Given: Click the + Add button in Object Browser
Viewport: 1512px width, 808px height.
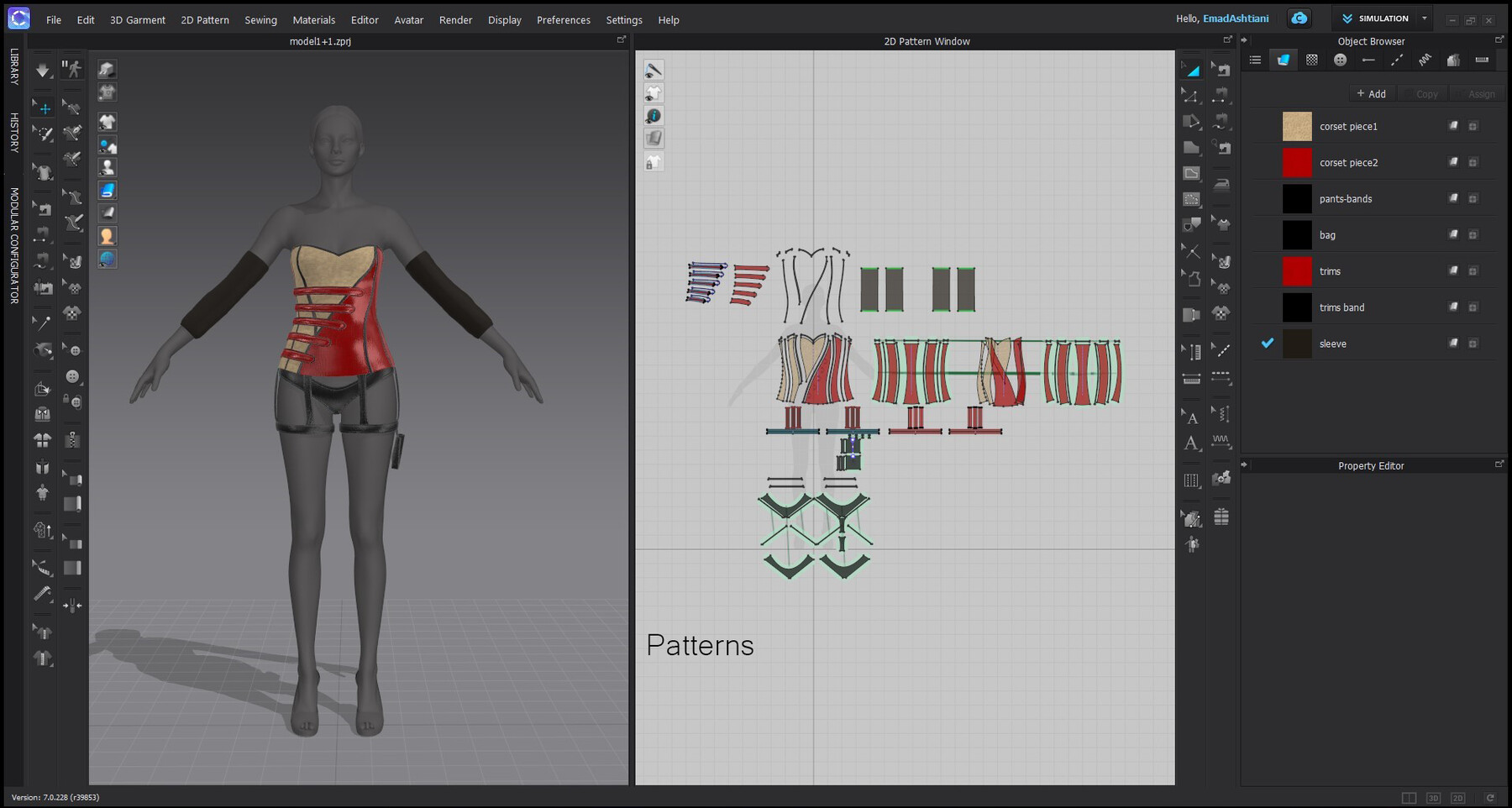Looking at the screenshot, I should point(1372,93).
